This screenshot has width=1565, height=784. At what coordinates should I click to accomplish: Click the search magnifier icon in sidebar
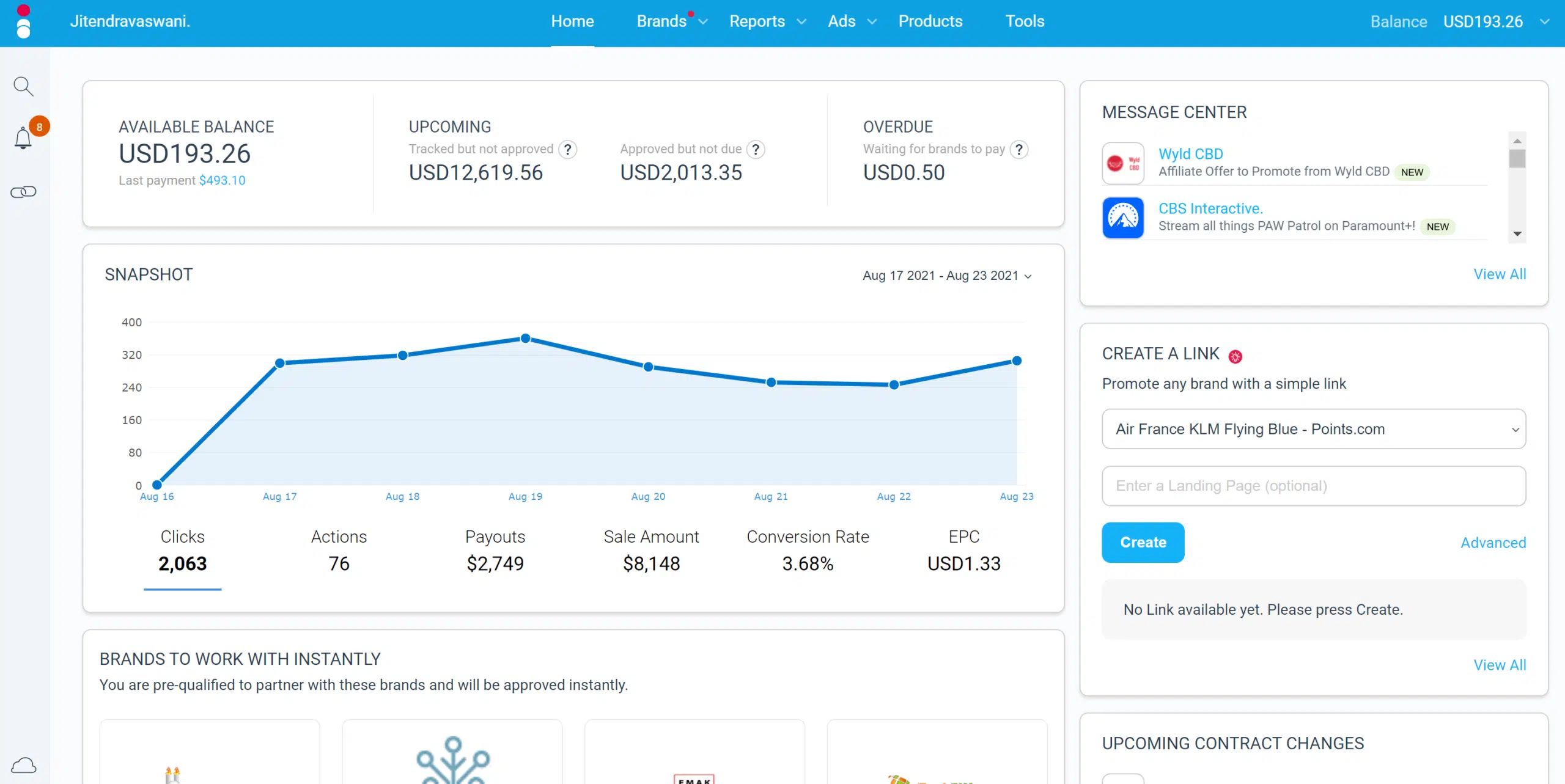tap(23, 86)
